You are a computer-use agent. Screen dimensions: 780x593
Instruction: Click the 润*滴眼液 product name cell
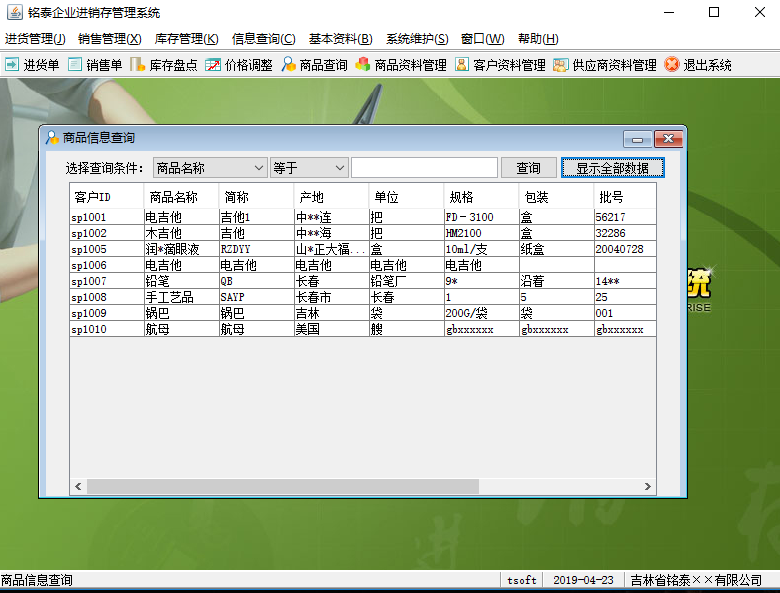pyautogui.click(x=181, y=249)
